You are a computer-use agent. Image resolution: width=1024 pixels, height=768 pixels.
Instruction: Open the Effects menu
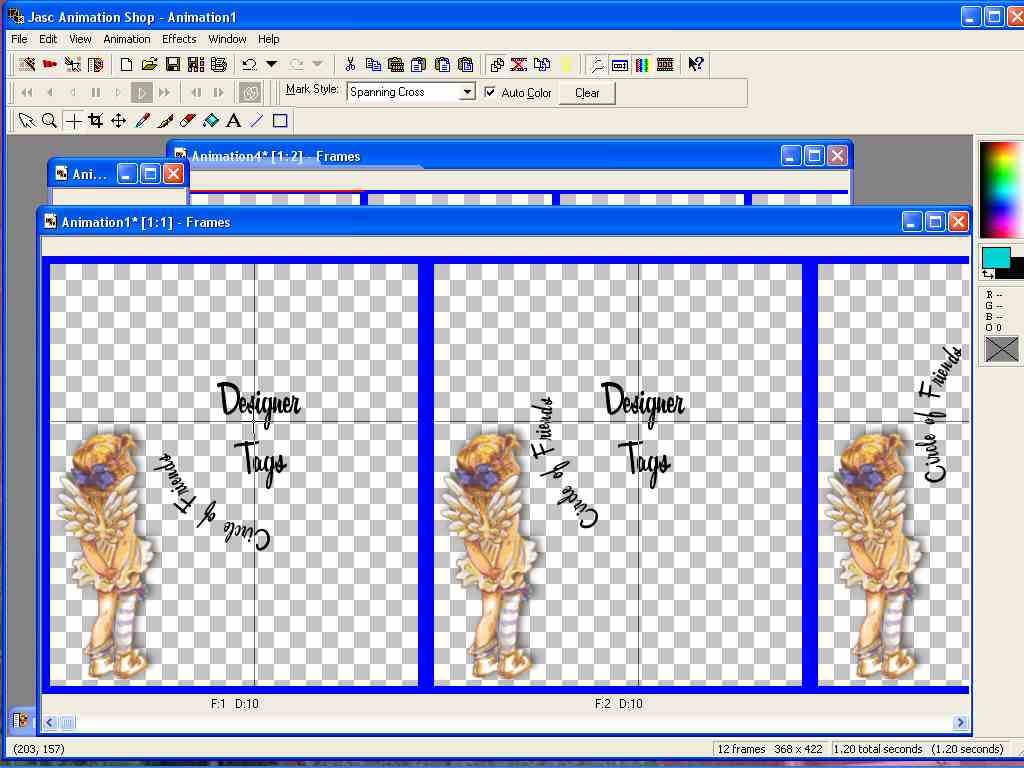[x=179, y=39]
